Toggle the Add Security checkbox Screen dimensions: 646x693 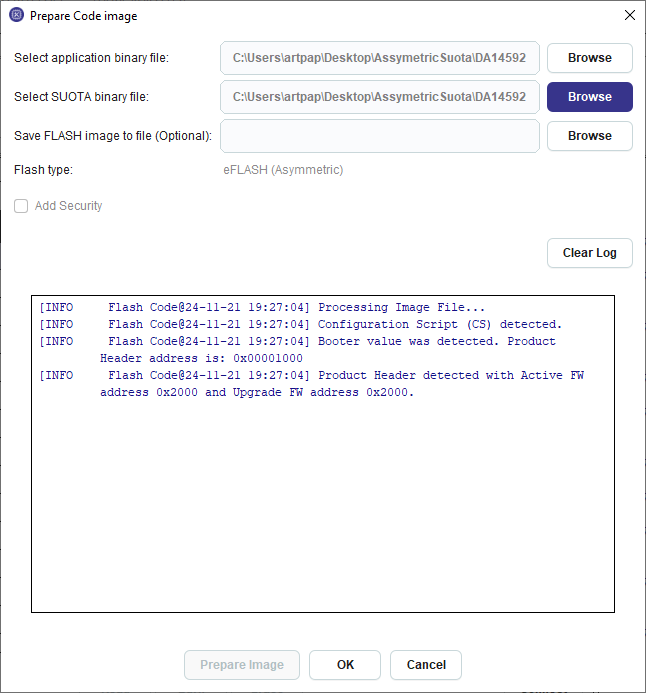tap(21, 206)
